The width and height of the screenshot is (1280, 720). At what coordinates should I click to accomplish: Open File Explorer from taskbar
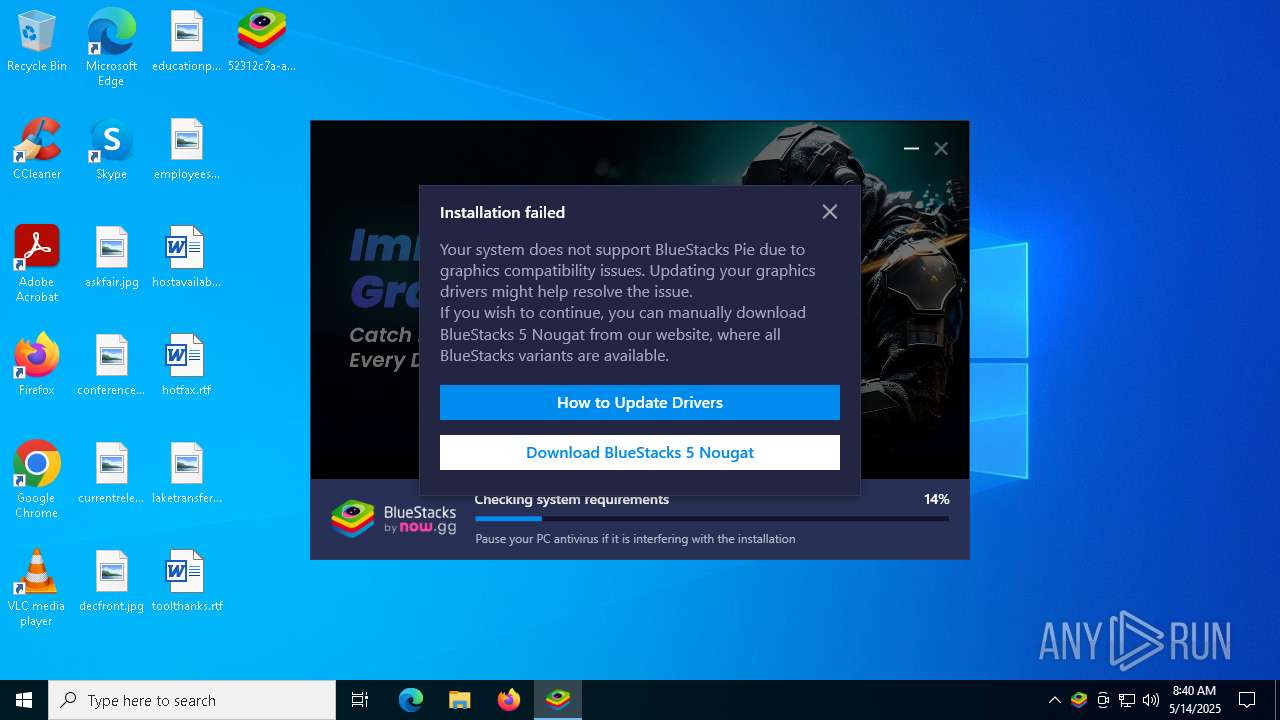460,700
